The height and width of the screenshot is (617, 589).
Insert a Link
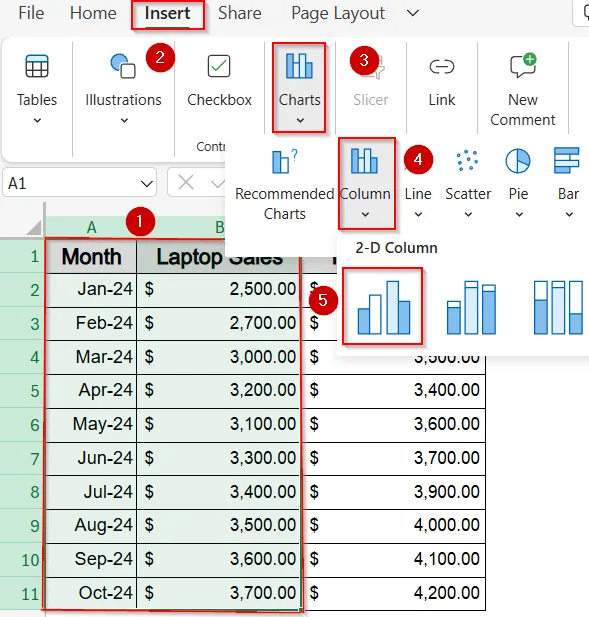point(442,81)
